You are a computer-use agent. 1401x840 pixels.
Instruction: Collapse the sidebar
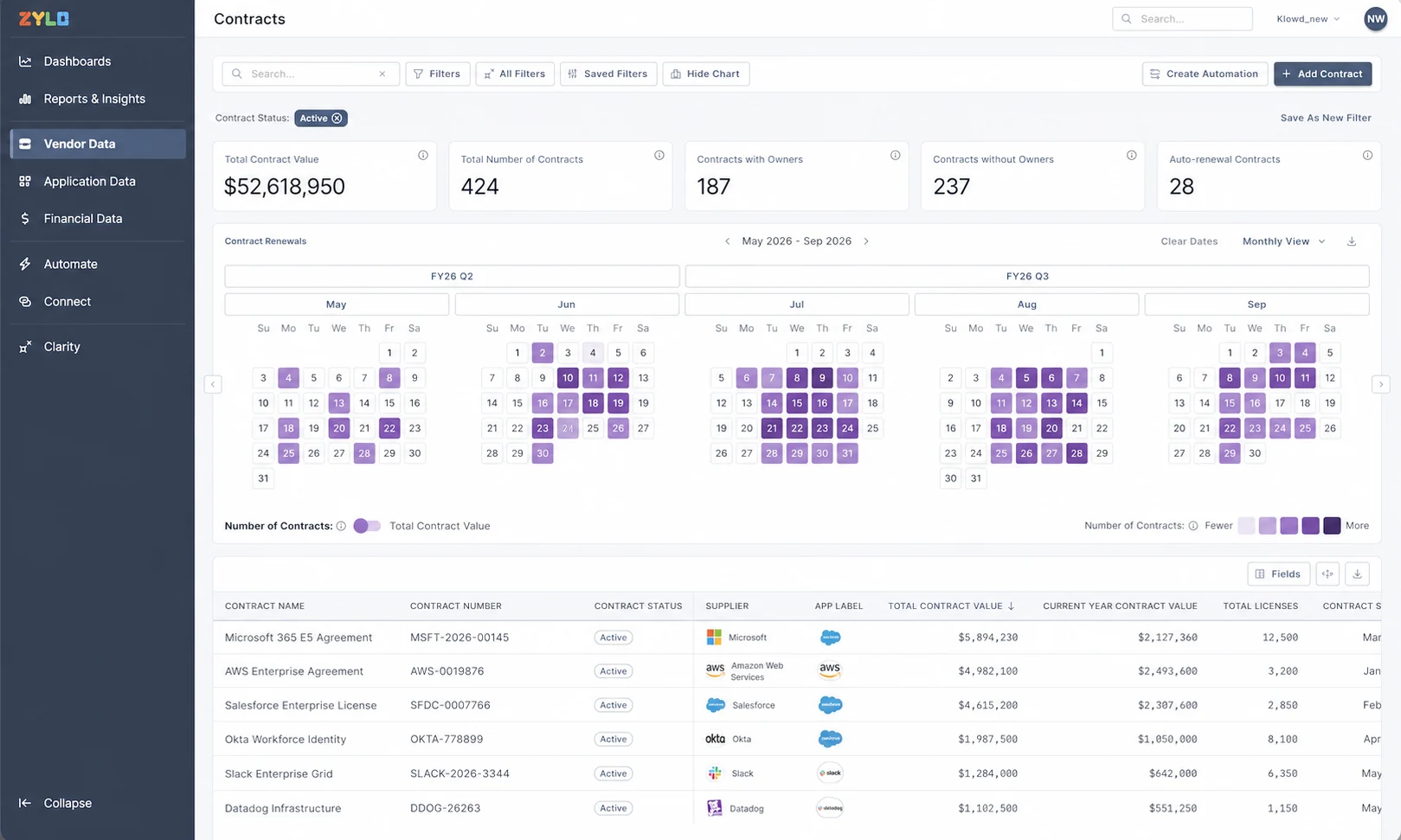coord(55,803)
